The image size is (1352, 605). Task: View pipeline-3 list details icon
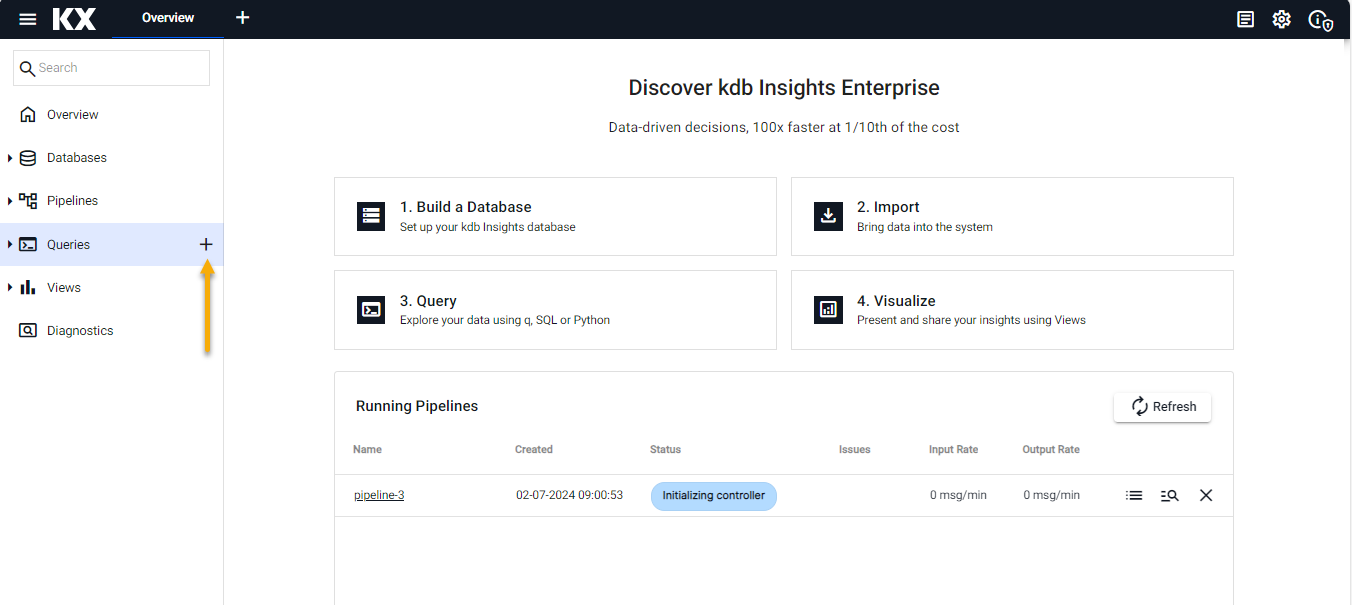(x=1134, y=495)
